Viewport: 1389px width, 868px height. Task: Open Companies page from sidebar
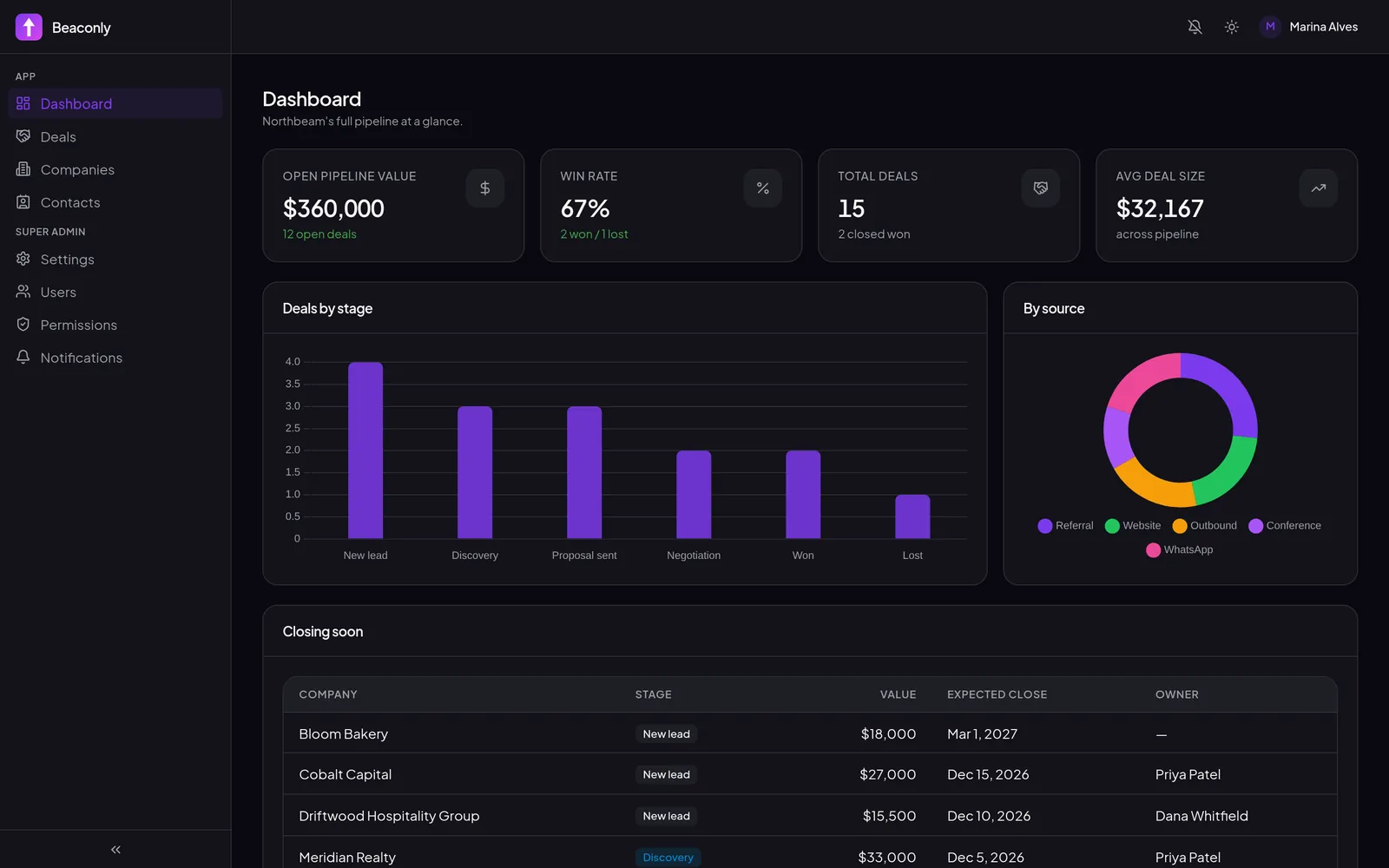pos(115,170)
